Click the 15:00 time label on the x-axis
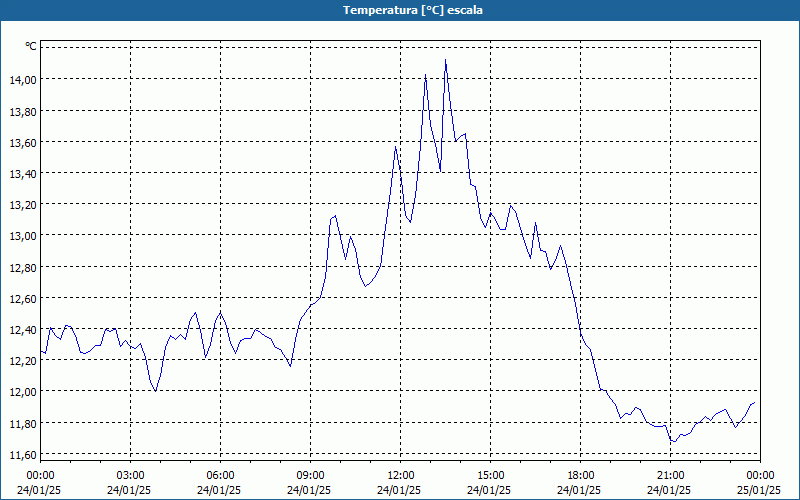Viewport: 800px width, 500px height. [x=490, y=474]
